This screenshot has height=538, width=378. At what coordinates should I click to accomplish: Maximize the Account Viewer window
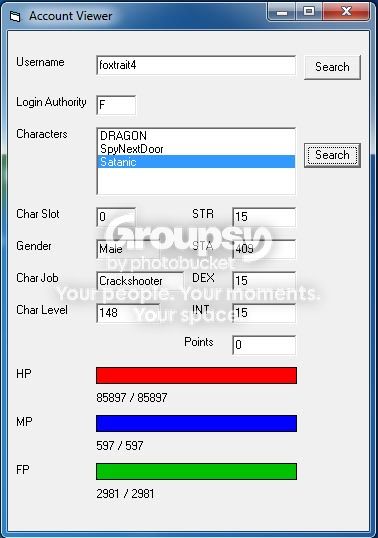309,12
